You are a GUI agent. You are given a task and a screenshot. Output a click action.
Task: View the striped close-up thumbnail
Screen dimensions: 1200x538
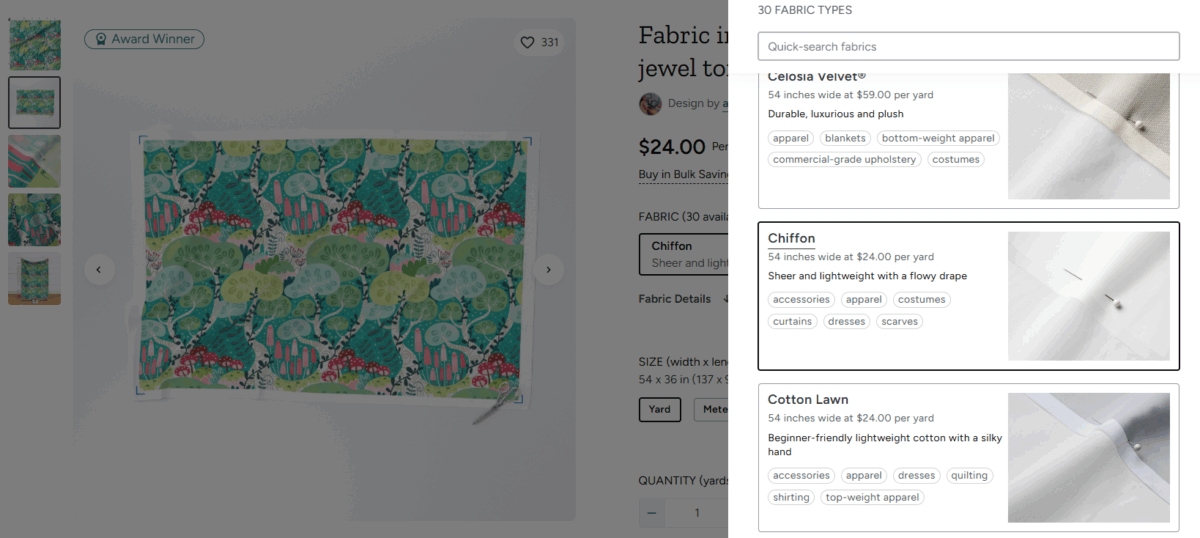click(x=35, y=161)
